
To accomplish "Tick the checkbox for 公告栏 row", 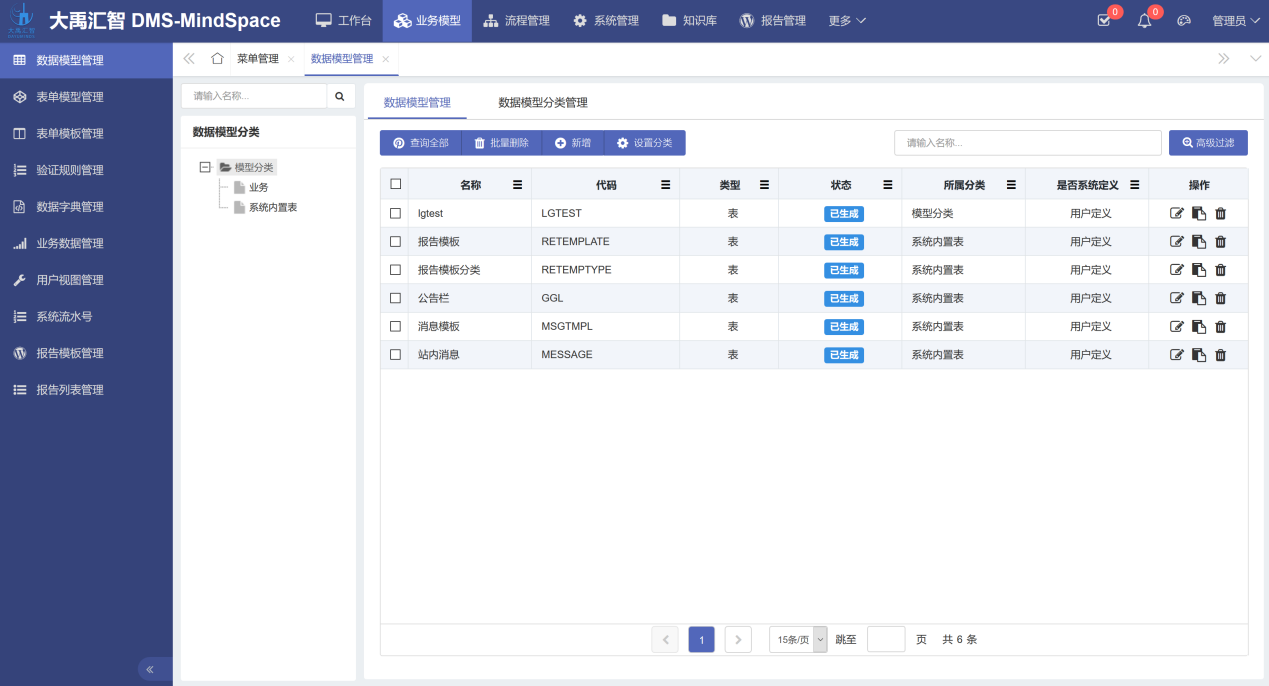I will [x=395, y=298].
